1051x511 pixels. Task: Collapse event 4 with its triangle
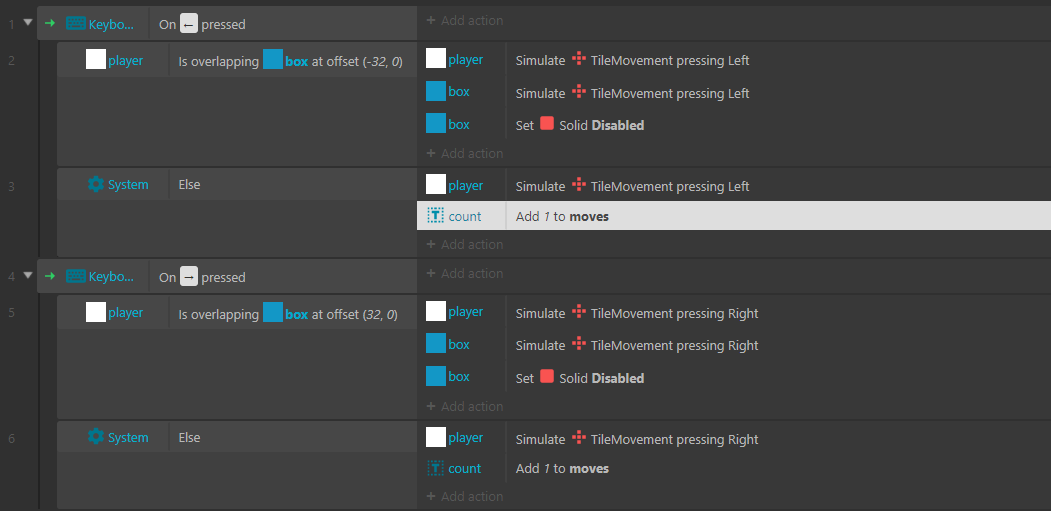(28, 276)
